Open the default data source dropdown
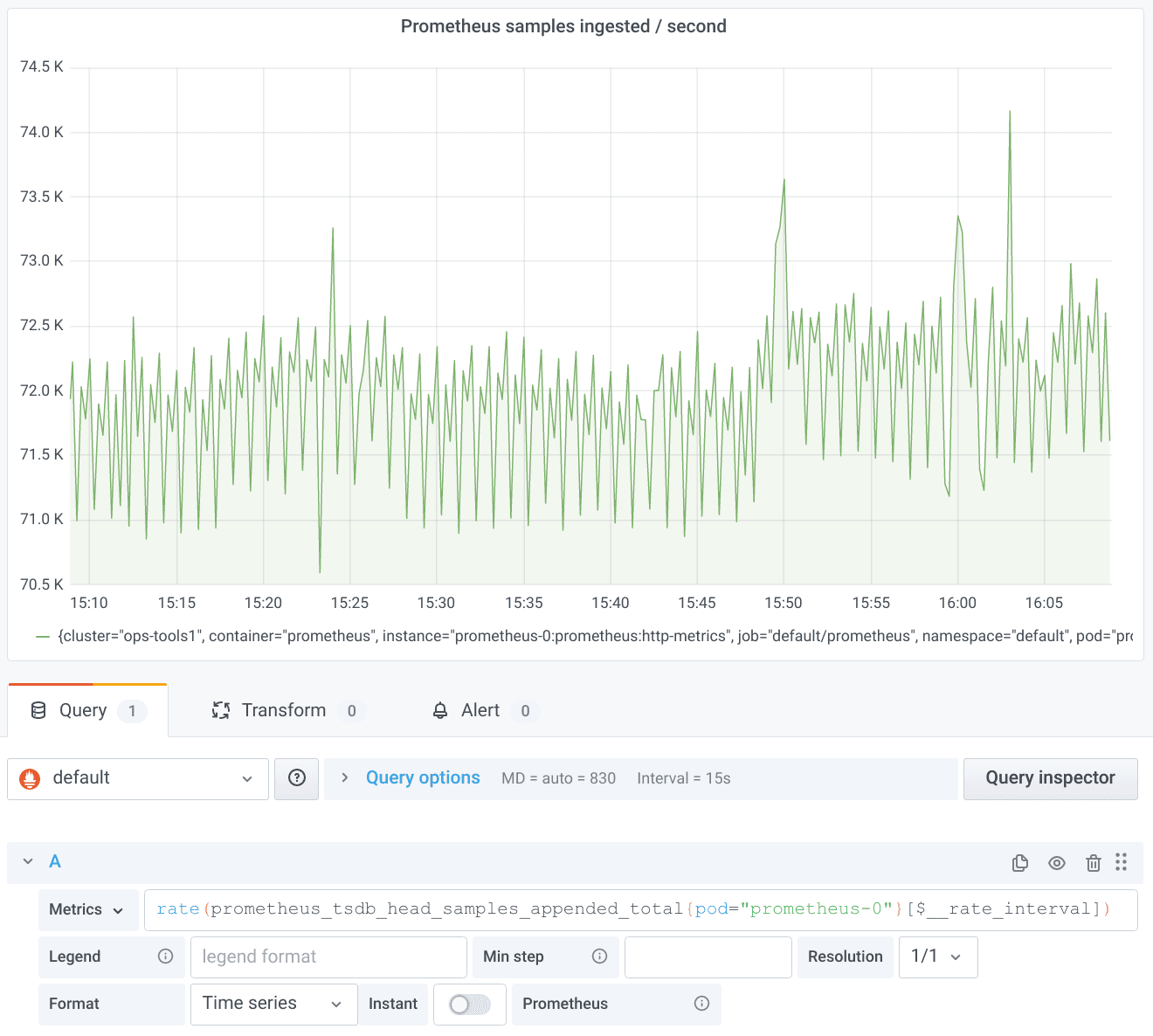 tap(138, 779)
